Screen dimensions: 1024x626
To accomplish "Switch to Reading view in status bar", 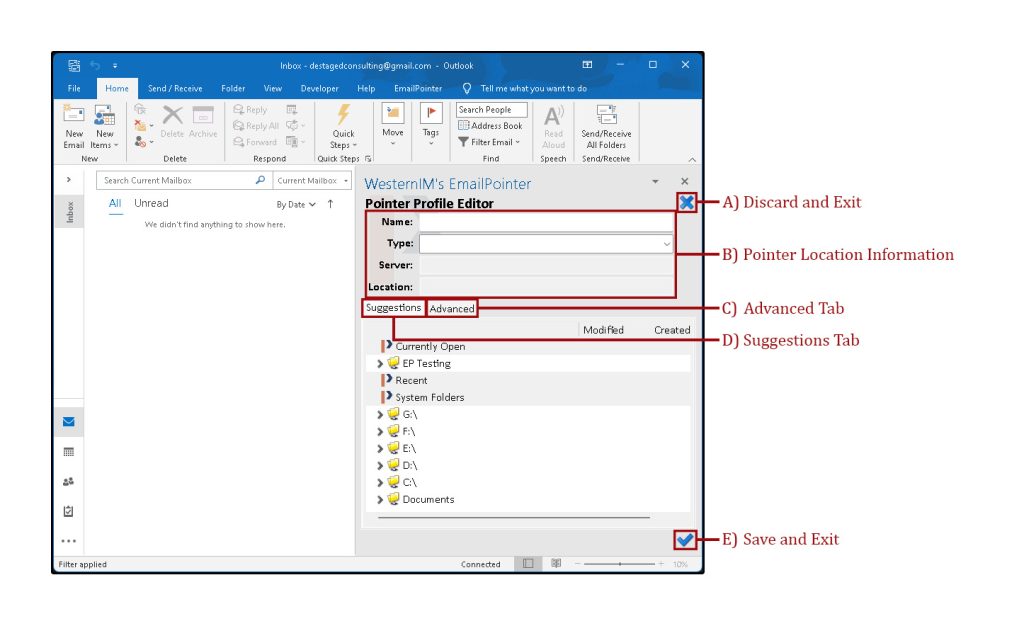I will pyautogui.click(x=555, y=564).
